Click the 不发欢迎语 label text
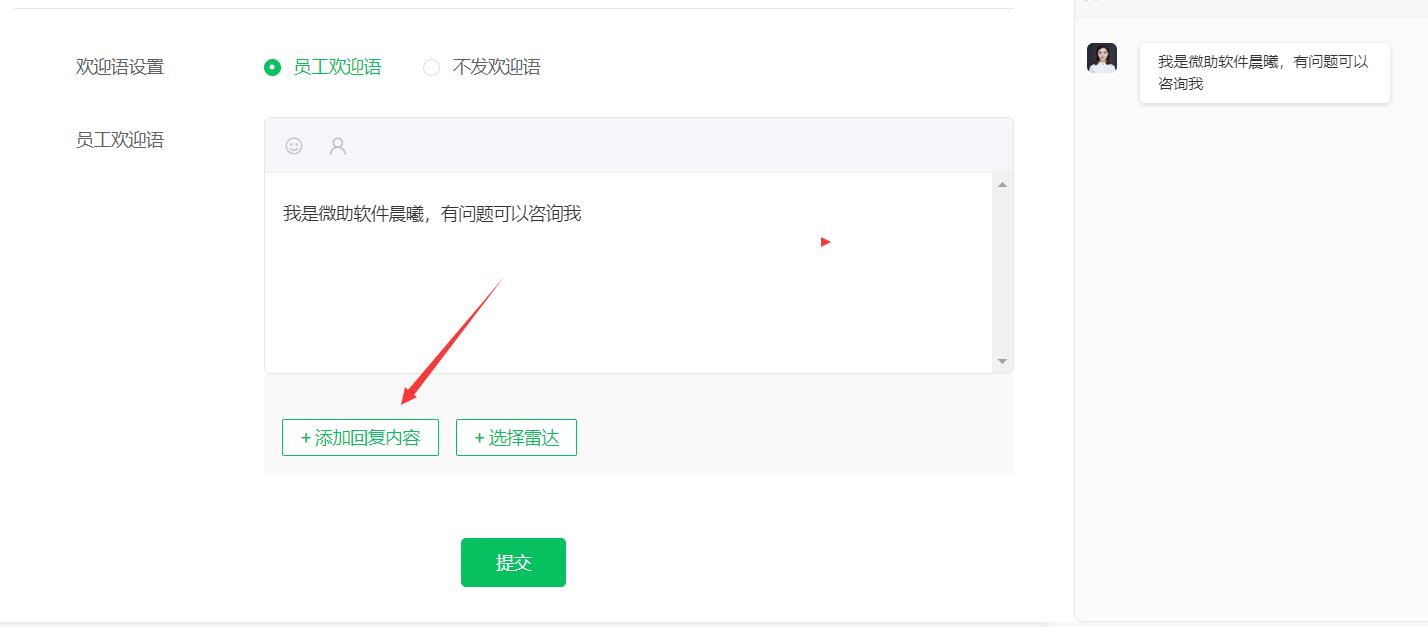The height and width of the screenshot is (627, 1428). 496,67
